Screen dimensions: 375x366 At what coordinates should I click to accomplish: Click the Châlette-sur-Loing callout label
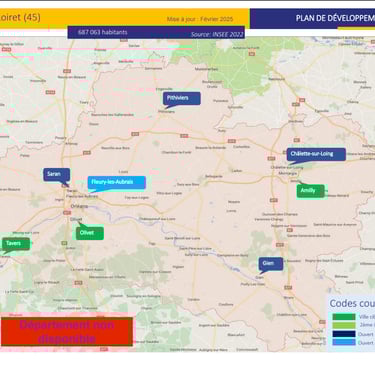click(316, 154)
